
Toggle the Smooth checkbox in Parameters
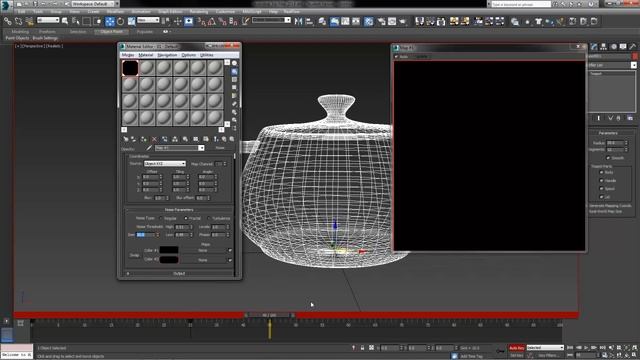pos(608,158)
